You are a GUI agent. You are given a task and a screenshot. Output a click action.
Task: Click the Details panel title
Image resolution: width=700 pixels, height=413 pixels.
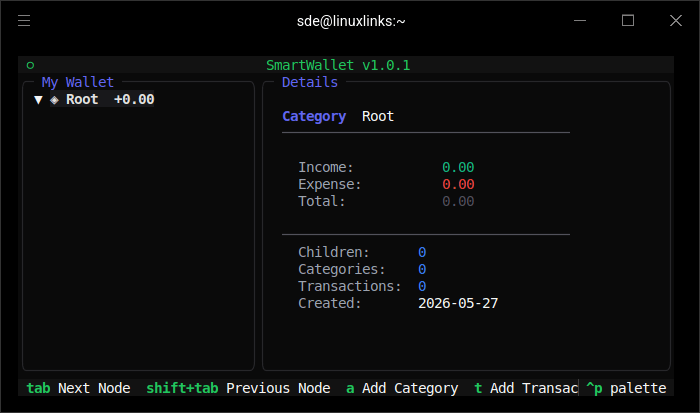(310, 82)
